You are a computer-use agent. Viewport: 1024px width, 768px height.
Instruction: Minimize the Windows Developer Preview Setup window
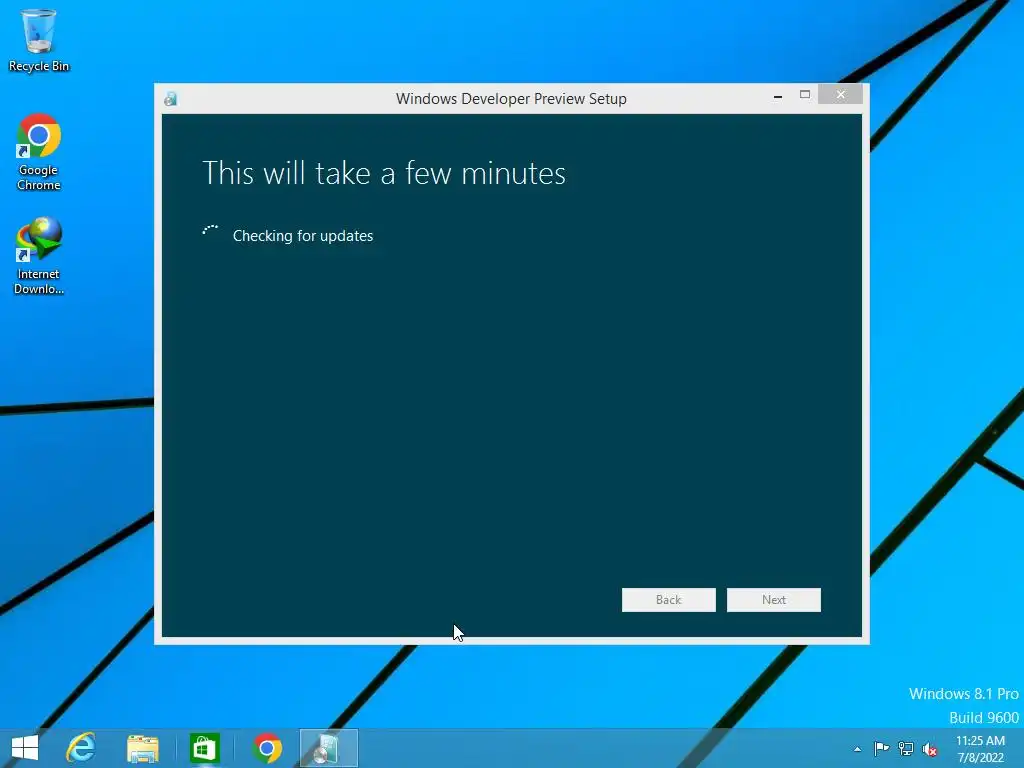coord(778,96)
